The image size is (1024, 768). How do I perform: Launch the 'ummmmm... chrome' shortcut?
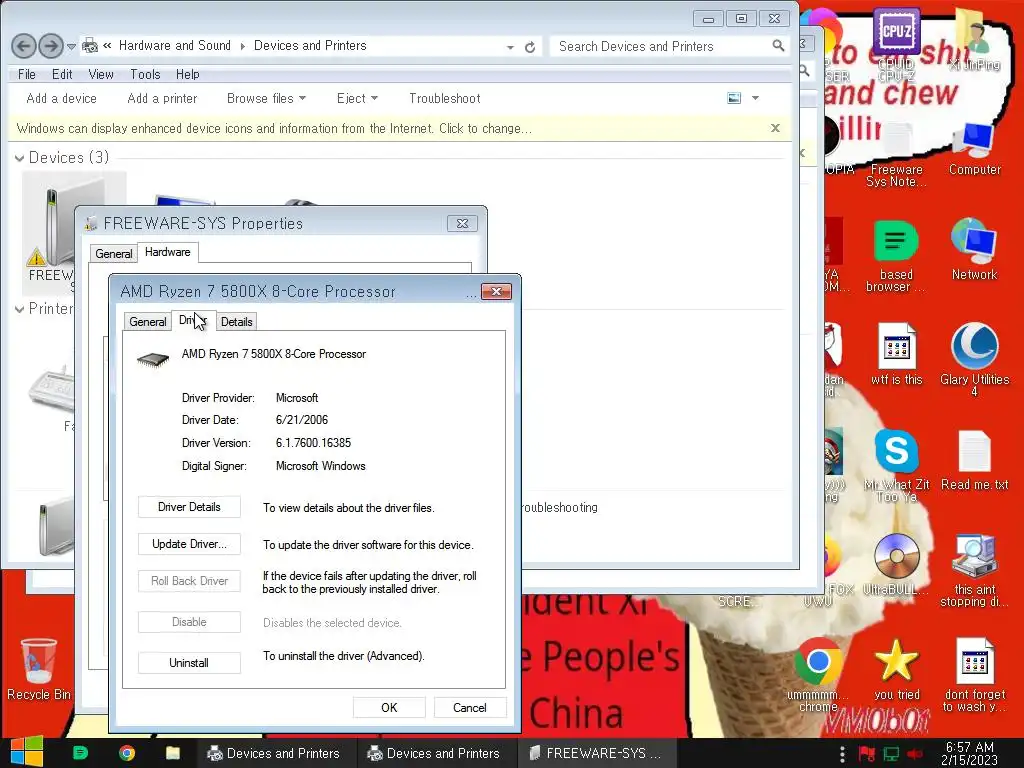coord(818,674)
